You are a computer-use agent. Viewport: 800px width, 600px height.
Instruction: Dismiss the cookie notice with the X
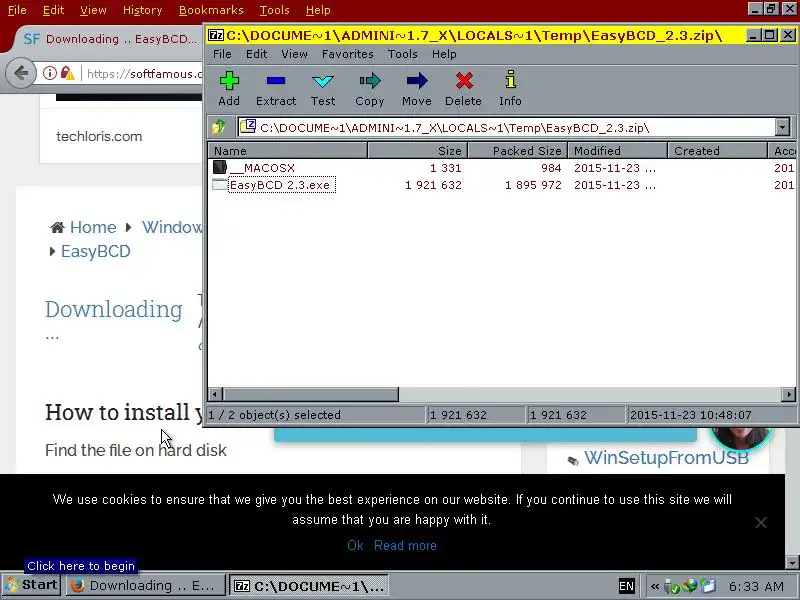761,522
